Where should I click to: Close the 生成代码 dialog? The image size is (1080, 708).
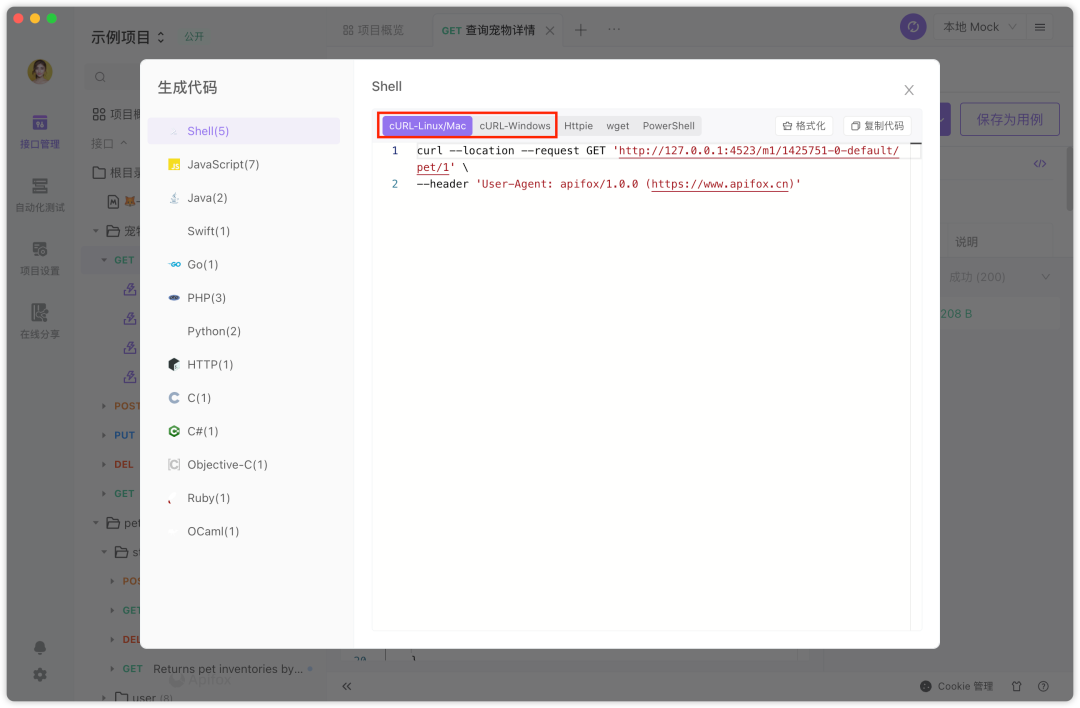pyautogui.click(x=909, y=90)
